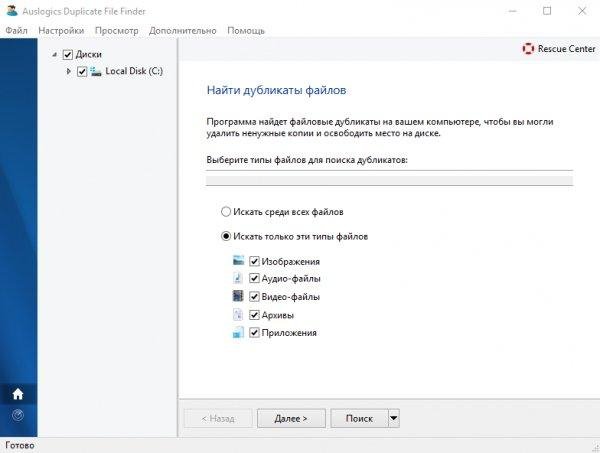Click the Video files film strip icon
The image size is (600, 453).
[238, 296]
